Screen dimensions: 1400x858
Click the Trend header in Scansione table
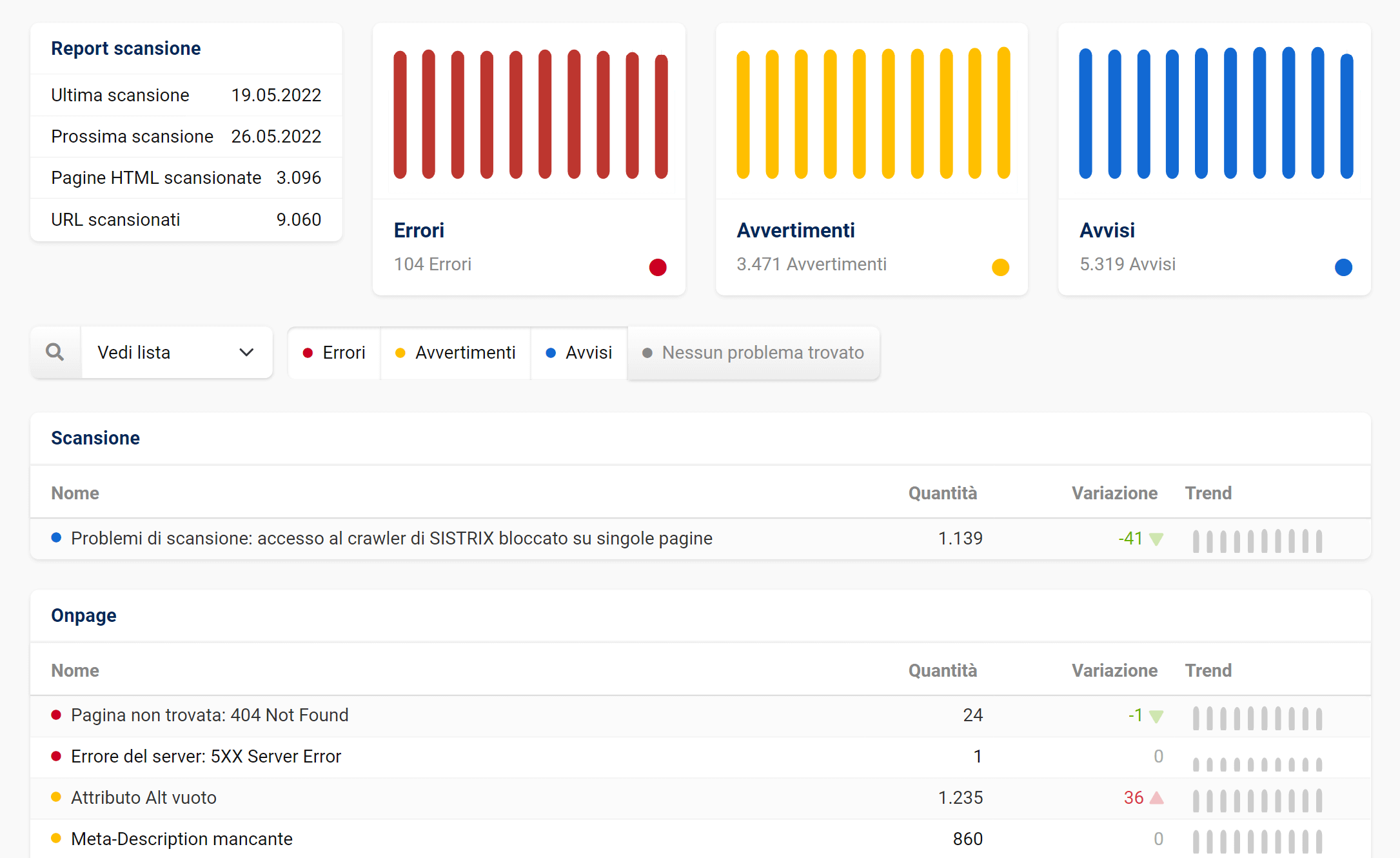[x=1208, y=493]
